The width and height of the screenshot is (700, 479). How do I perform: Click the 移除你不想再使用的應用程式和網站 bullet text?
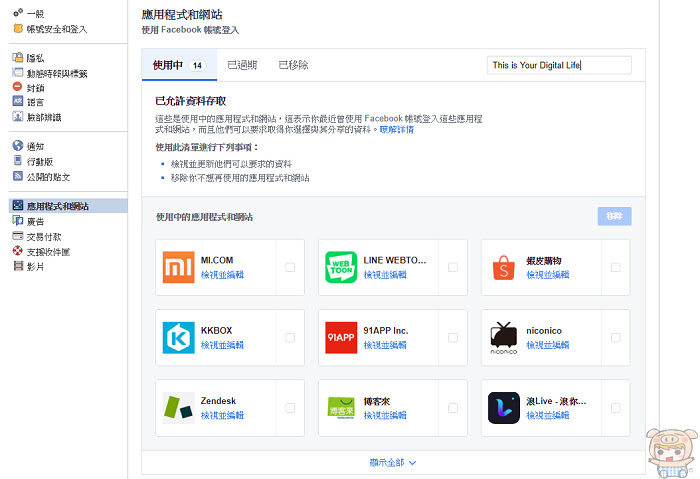click(240, 178)
